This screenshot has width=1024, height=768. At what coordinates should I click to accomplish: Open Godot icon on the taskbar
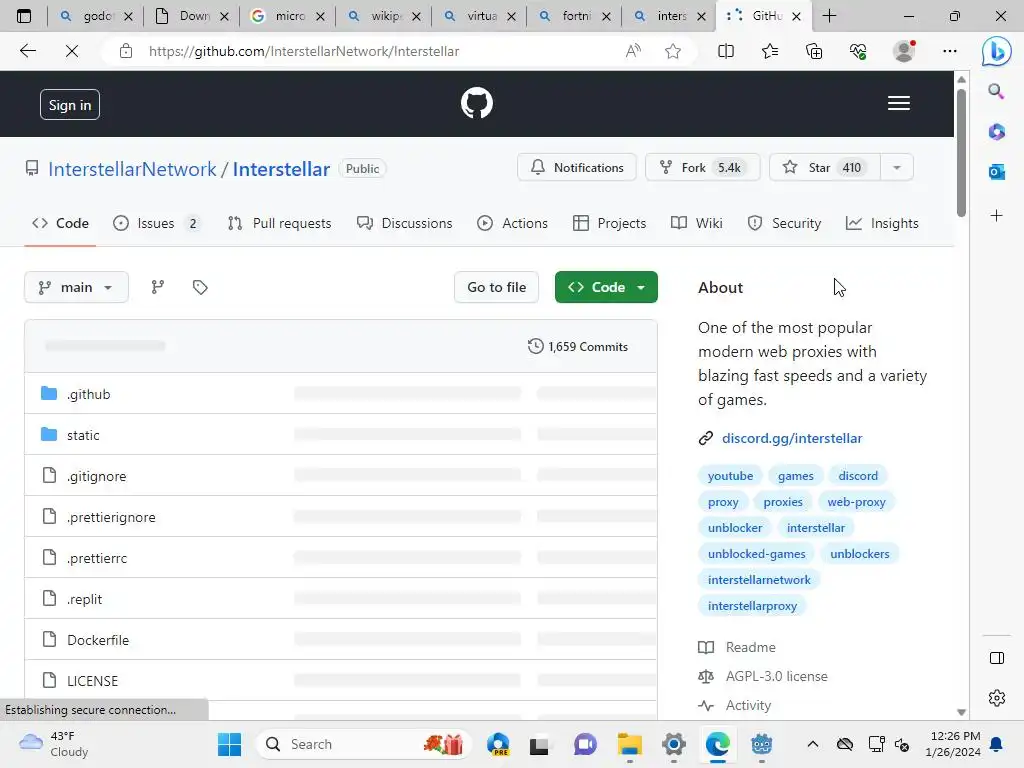[761, 744]
